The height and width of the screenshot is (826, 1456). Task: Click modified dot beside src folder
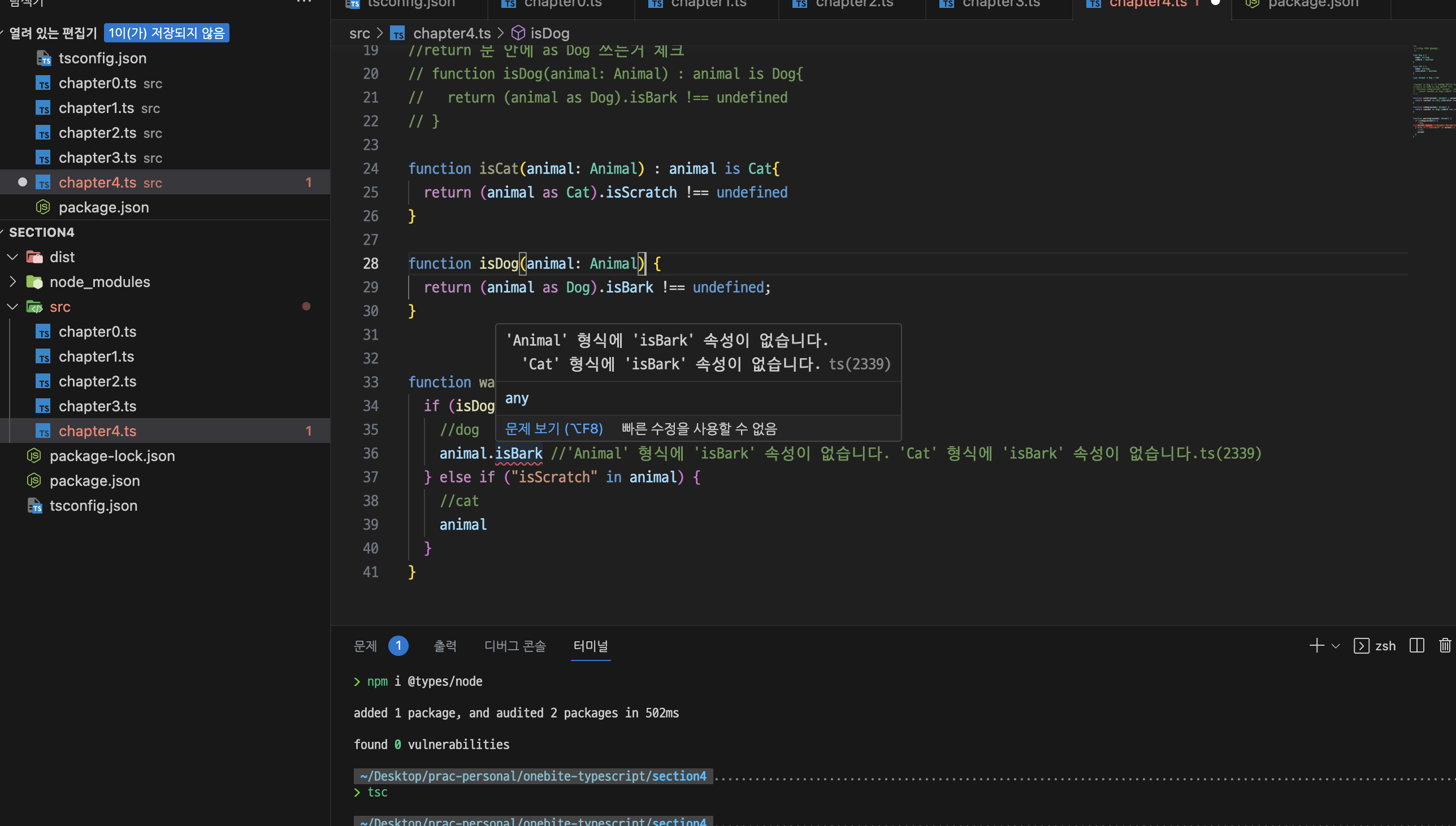coord(306,306)
